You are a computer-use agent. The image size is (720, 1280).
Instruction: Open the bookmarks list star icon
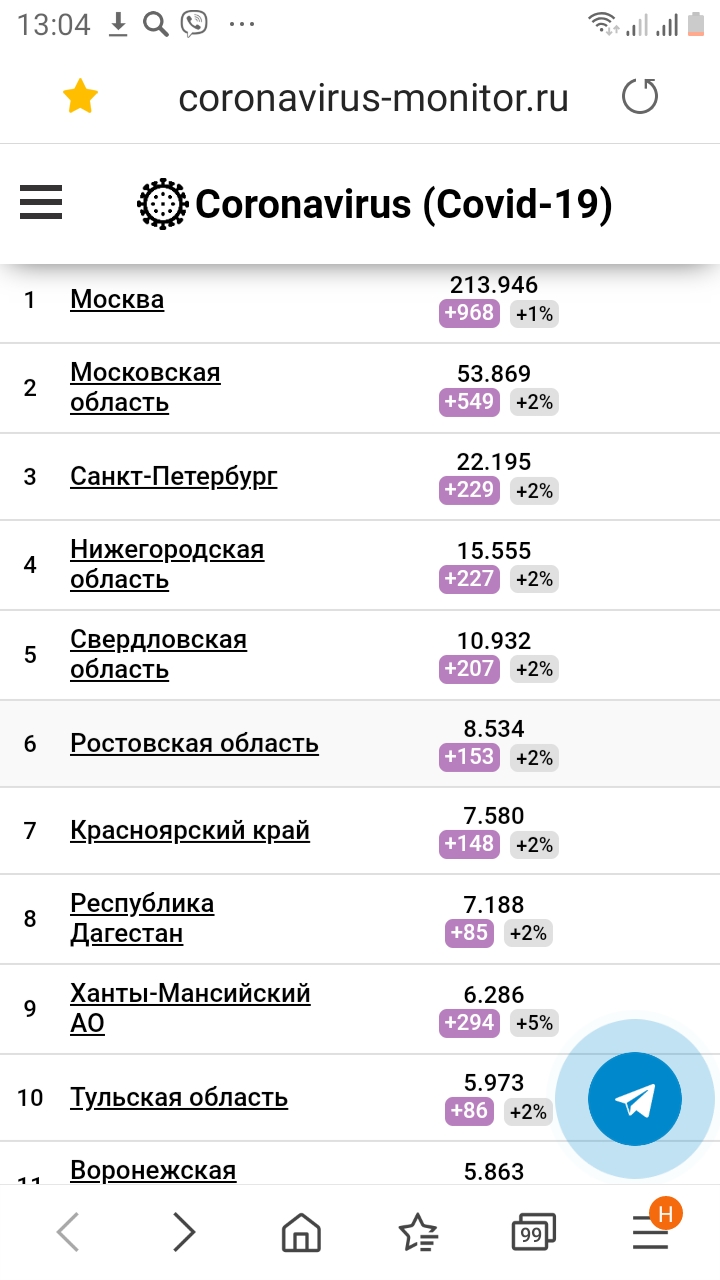(x=417, y=1233)
